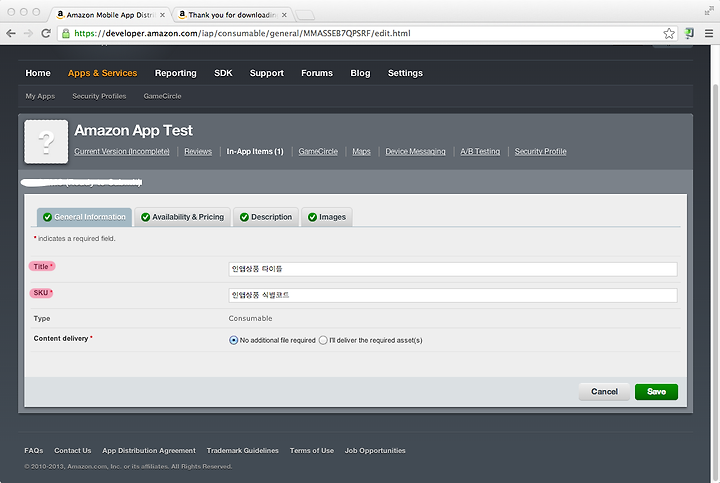Select I'll deliver the required asset(s)
Viewport: 720px width, 483px height.
click(x=323, y=340)
